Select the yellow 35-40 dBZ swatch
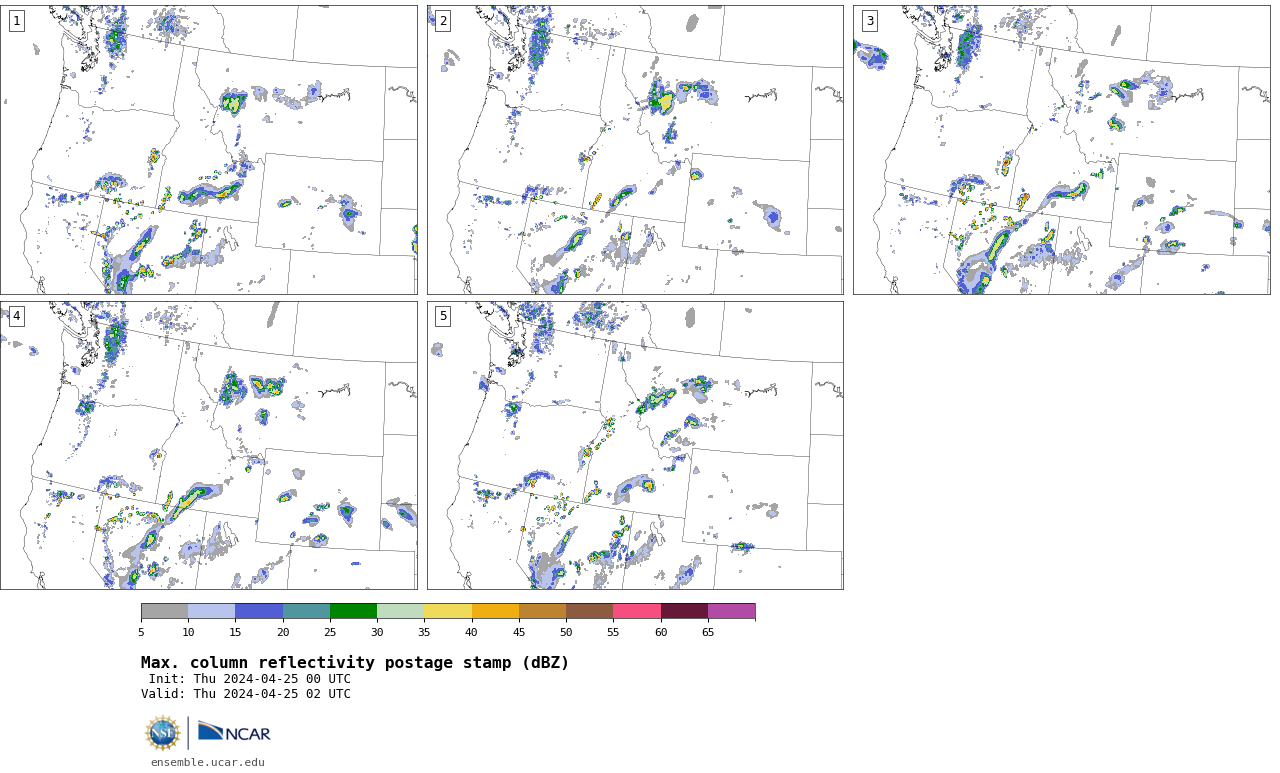The image size is (1280, 773). click(448, 611)
